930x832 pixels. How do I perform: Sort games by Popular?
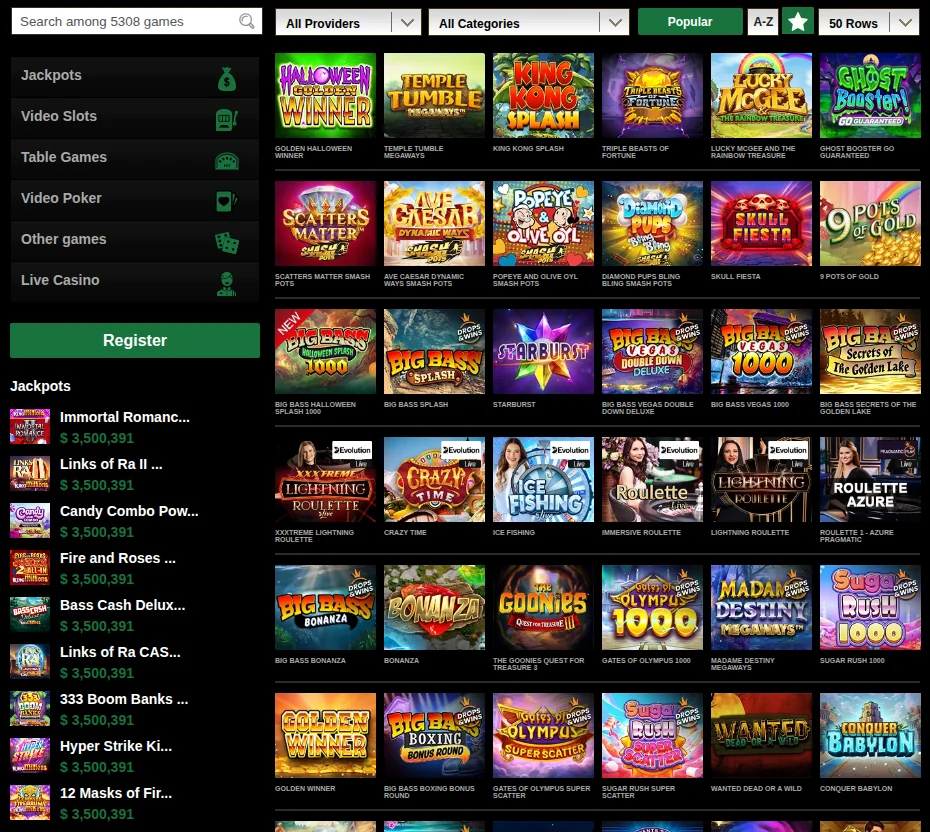tap(690, 22)
